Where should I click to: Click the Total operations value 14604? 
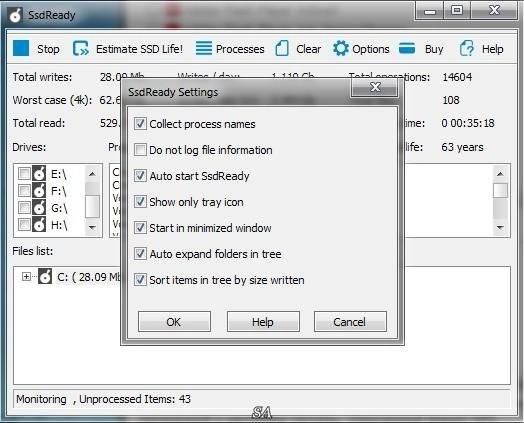pyautogui.click(x=457, y=77)
